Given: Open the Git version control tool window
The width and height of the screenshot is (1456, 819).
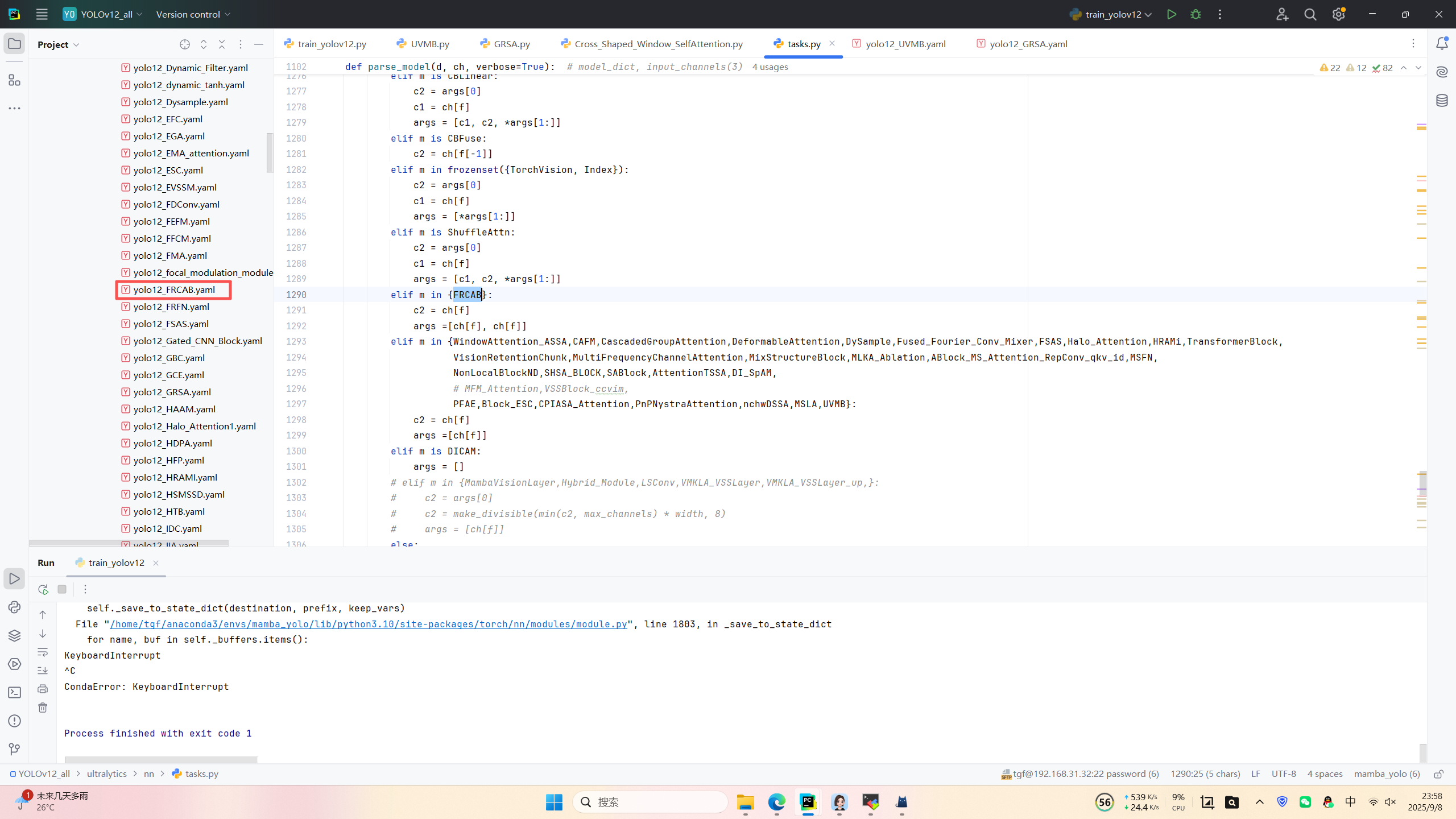Looking at the screenshot, I should tap(14, 749).
